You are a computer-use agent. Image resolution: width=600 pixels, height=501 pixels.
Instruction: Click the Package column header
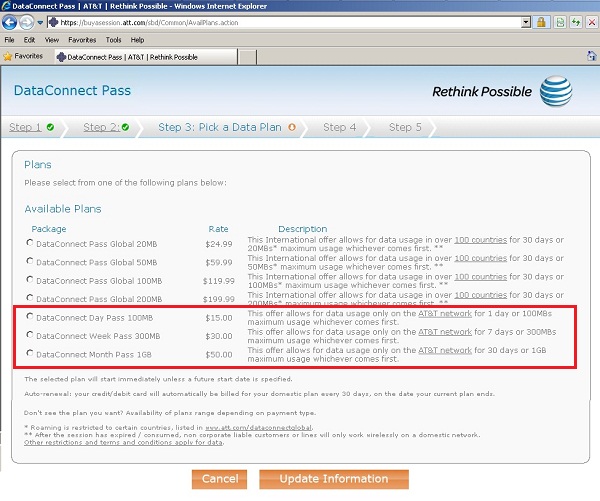tap(49, 229)
